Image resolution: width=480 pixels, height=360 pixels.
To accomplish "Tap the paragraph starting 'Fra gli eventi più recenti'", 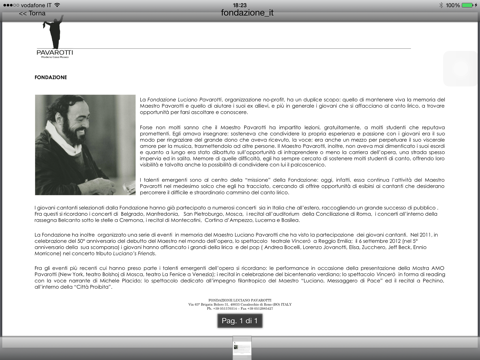I will 240,277.
